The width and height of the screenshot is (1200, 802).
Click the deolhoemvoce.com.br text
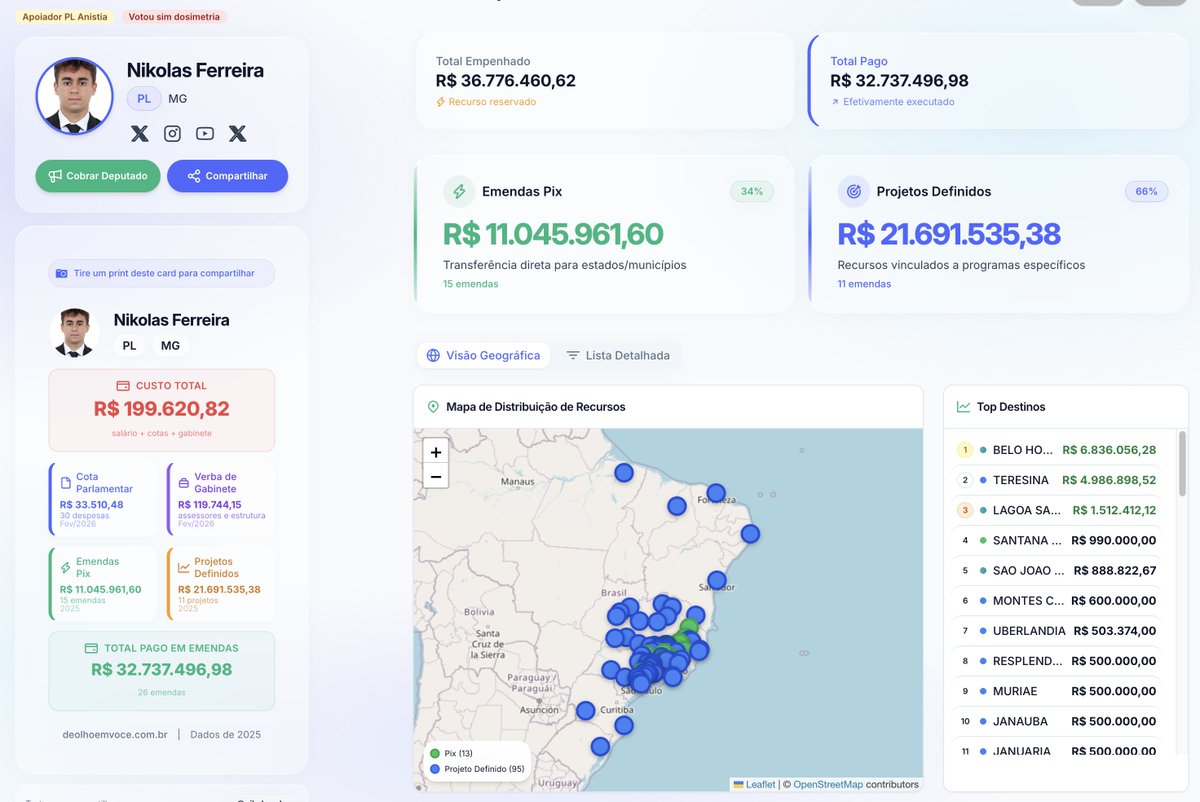[115, 734]
